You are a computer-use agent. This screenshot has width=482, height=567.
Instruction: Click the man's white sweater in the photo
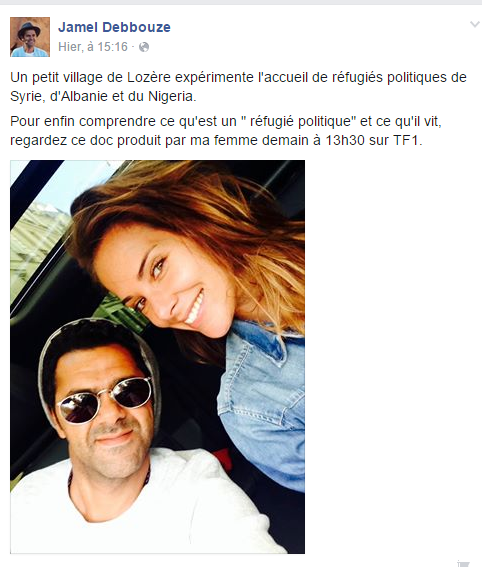point(145,513)
